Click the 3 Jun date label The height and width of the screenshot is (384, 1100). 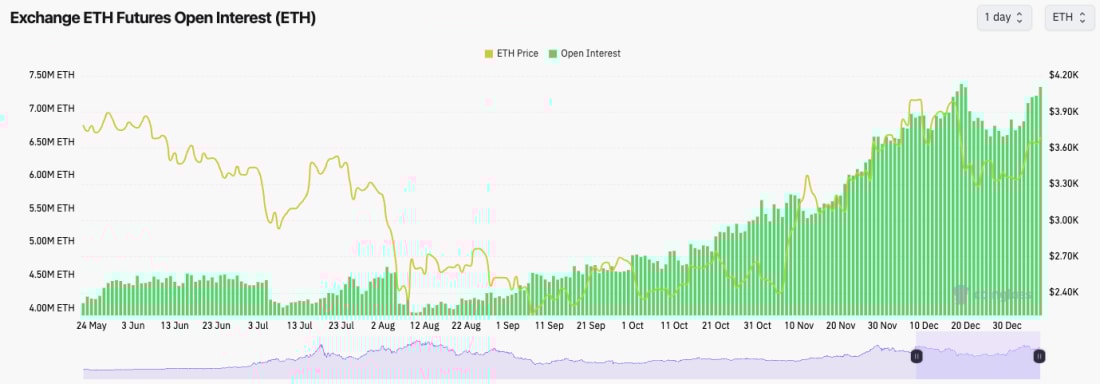tap(133, 326)
